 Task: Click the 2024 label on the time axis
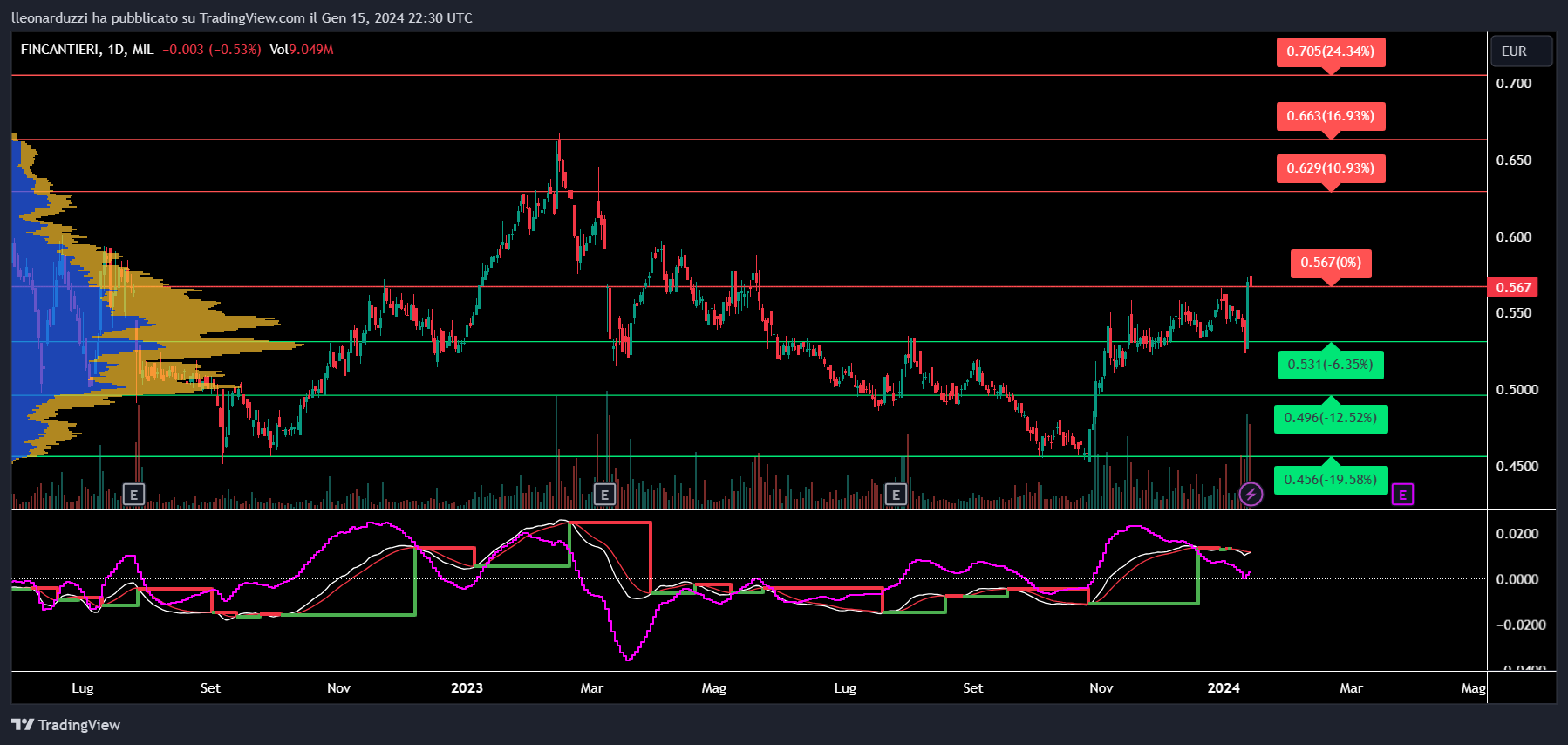point(1224,688)
